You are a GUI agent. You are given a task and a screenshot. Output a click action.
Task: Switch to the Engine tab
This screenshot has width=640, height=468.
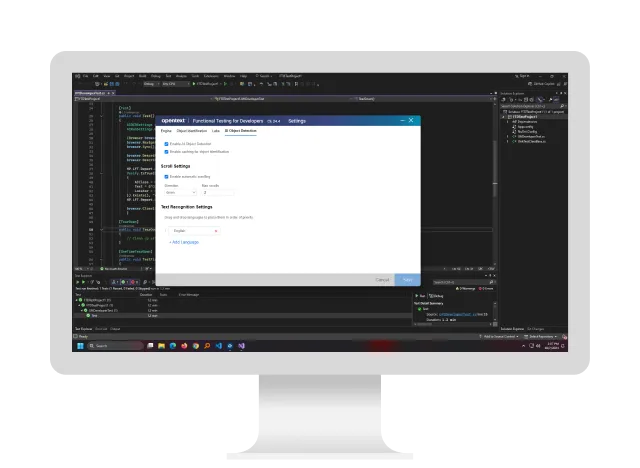(x=166, y=131)
